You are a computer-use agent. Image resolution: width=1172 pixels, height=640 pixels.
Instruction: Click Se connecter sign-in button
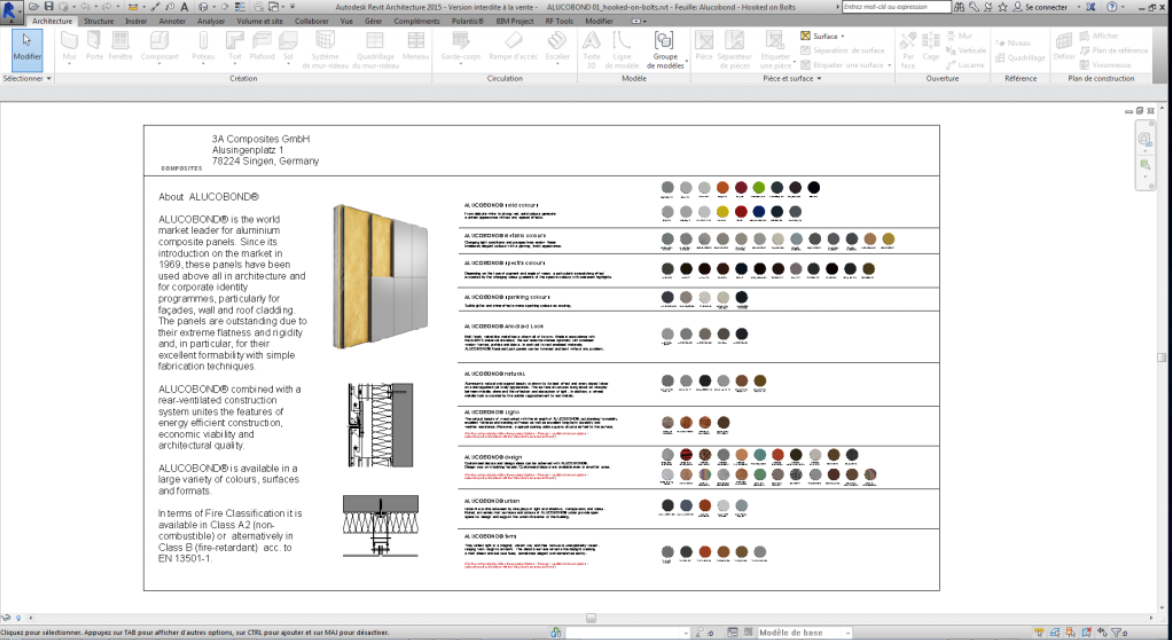(x=1040, y=7)
